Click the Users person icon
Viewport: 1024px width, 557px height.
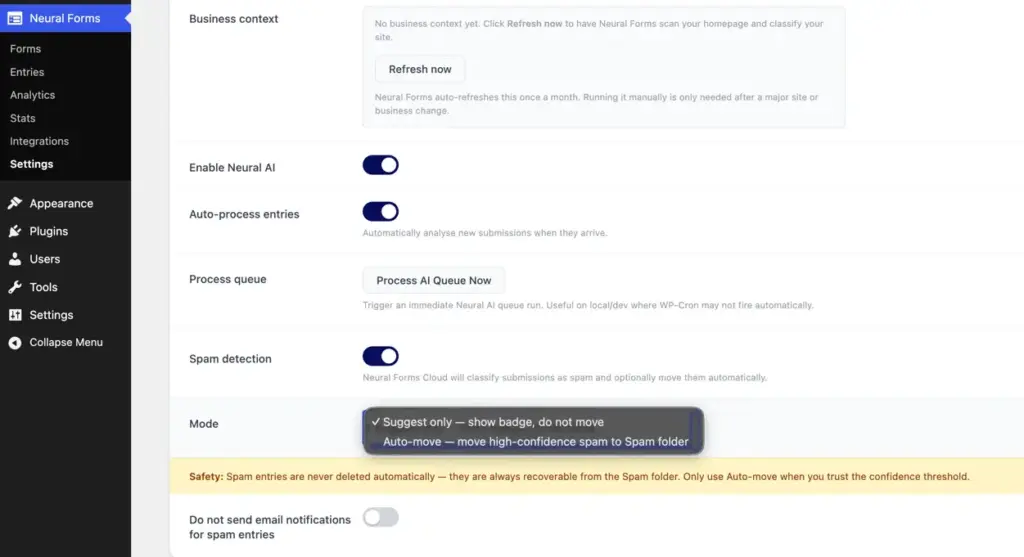tap(14, 259)
